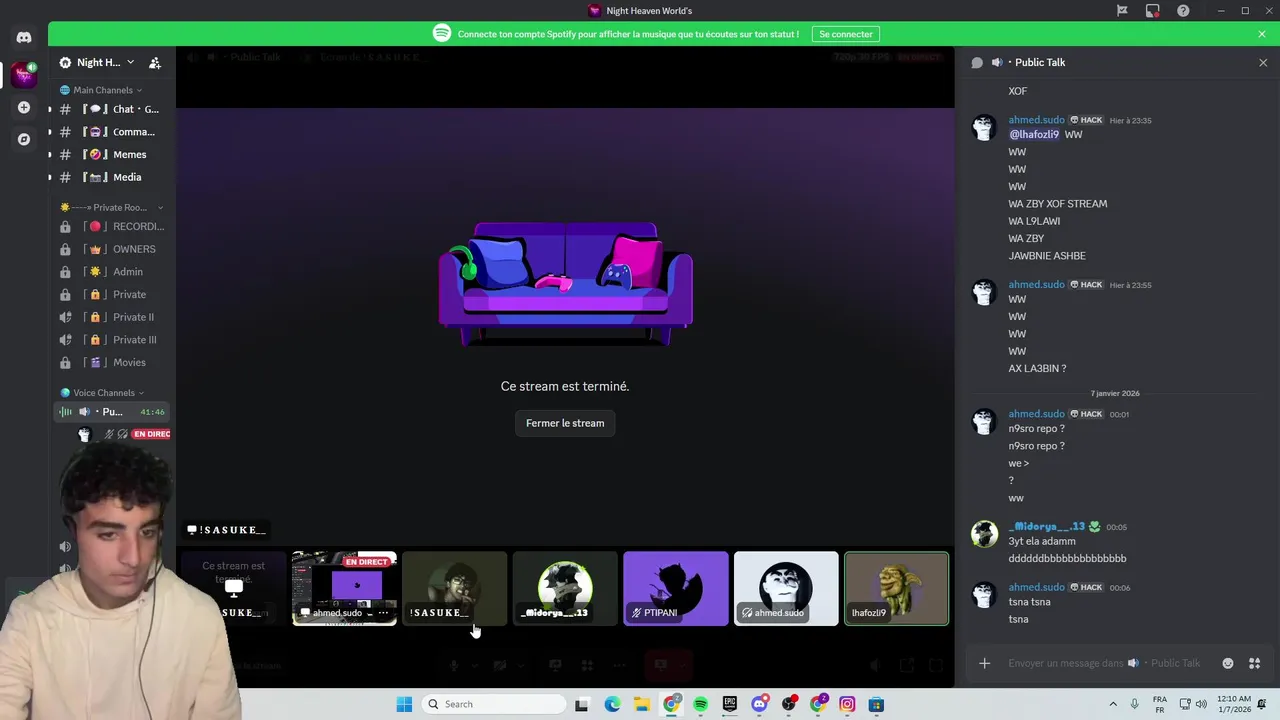The height and width of the screenshot is (720, 1280).
Task: Open _Midorya__.13 username in chat
Action: click(1046, 527)
